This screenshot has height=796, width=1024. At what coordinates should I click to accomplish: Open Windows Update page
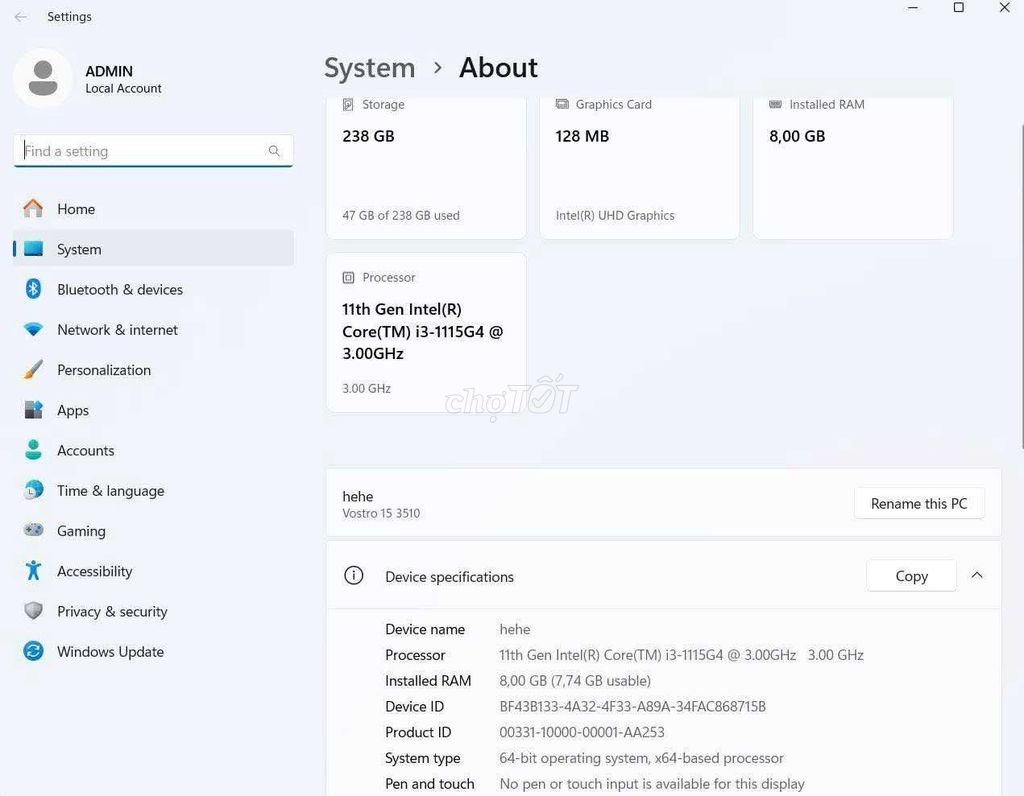(x=153, y=652)
